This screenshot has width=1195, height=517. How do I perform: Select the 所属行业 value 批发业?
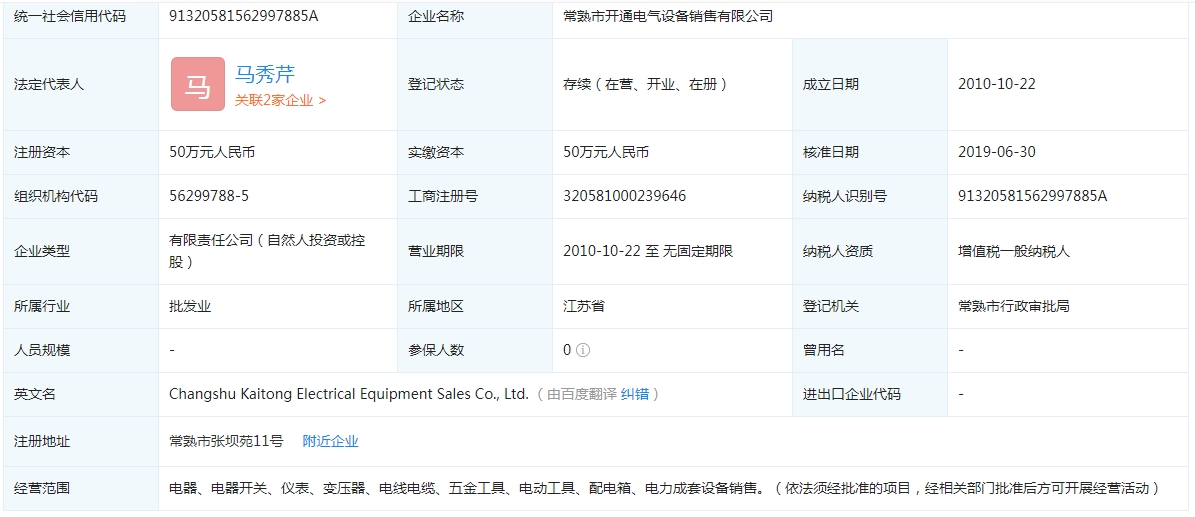tap(190, 306)
